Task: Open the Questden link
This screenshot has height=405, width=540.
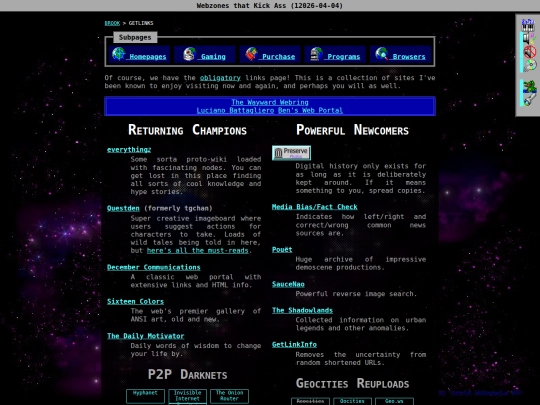Action: pos(123,208)
